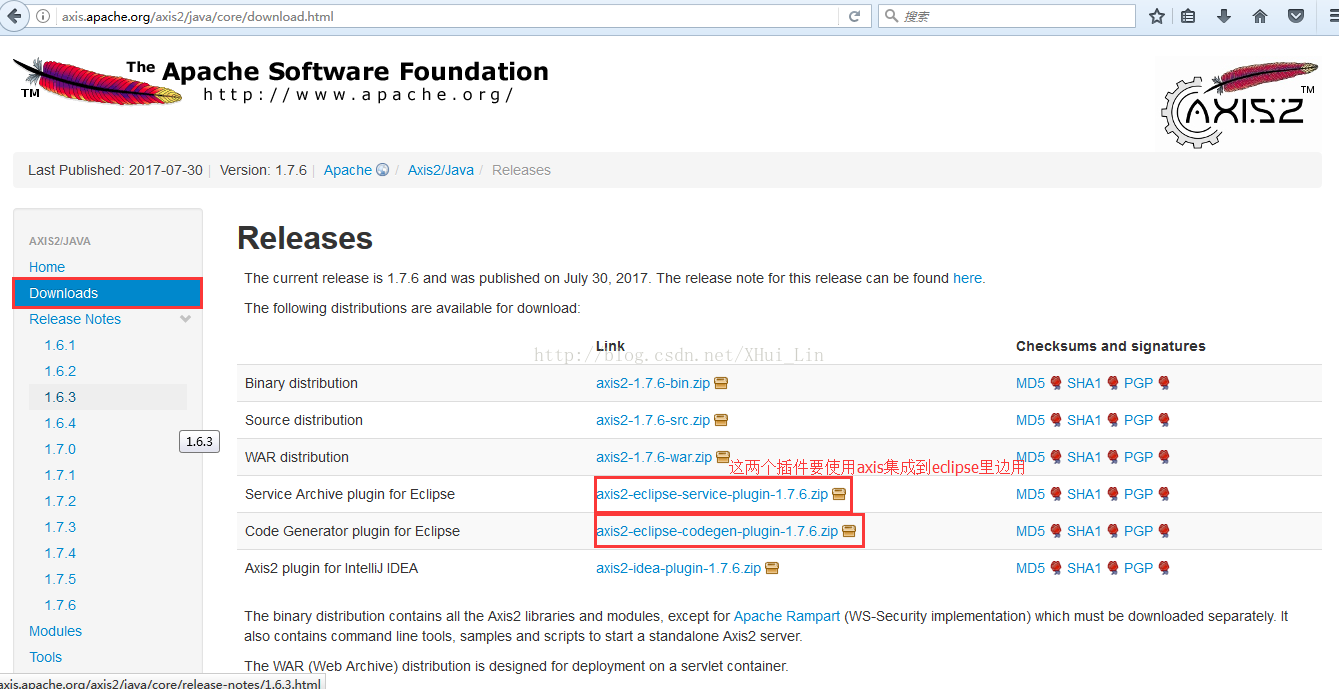Open 1.6.3 release notes
This screenshot has height=689, width=1339.
(60, 397)
